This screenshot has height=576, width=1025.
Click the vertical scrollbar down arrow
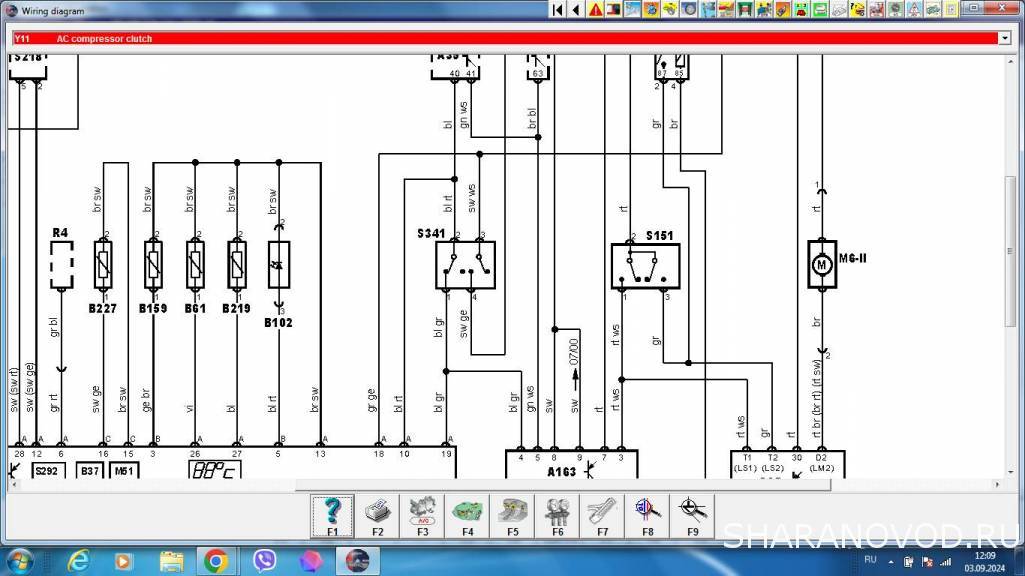[x=1010, y=470]
